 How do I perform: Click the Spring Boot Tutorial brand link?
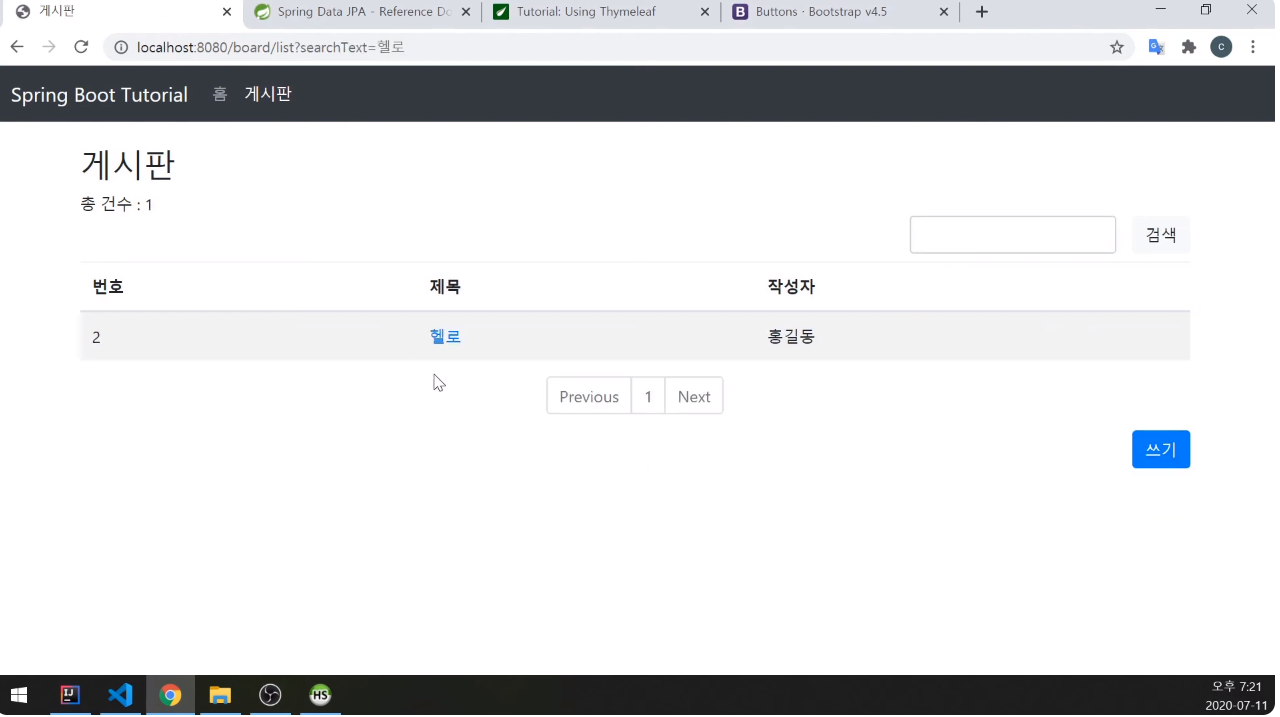pos(99,95)
